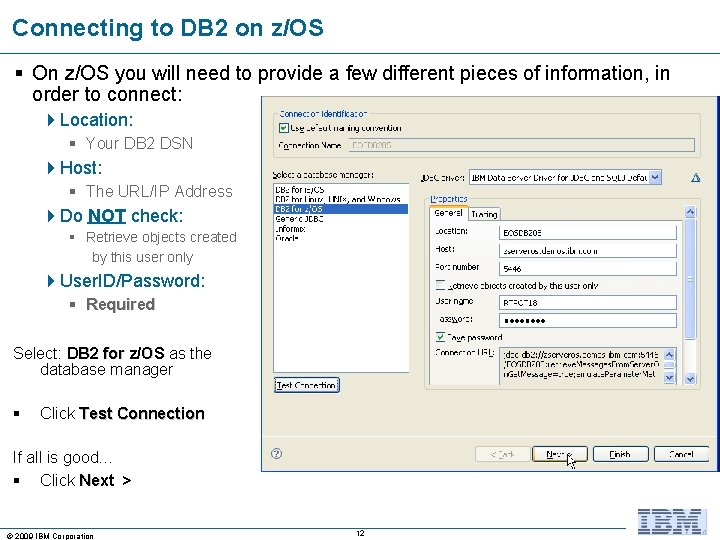Click the User name field
Image resolution: width=720 pixels, height=540 pixels.
[588, 303]
